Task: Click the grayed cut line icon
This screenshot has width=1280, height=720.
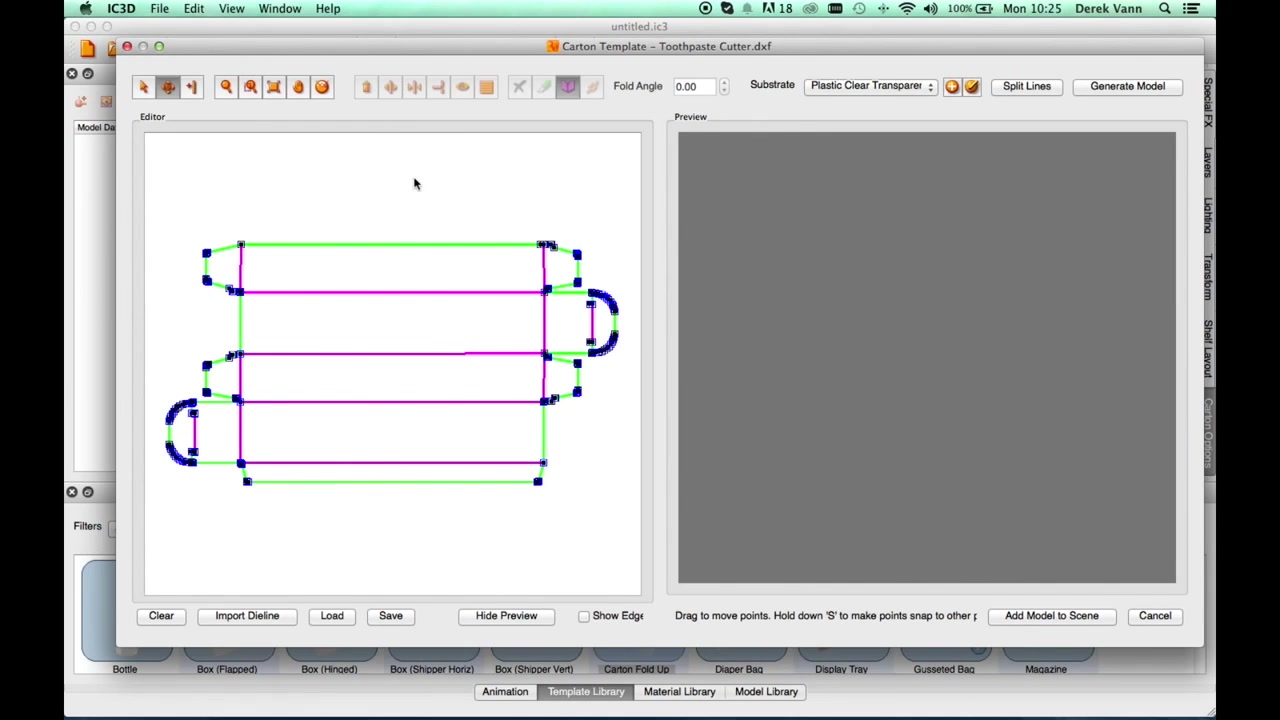Action: 519,87
